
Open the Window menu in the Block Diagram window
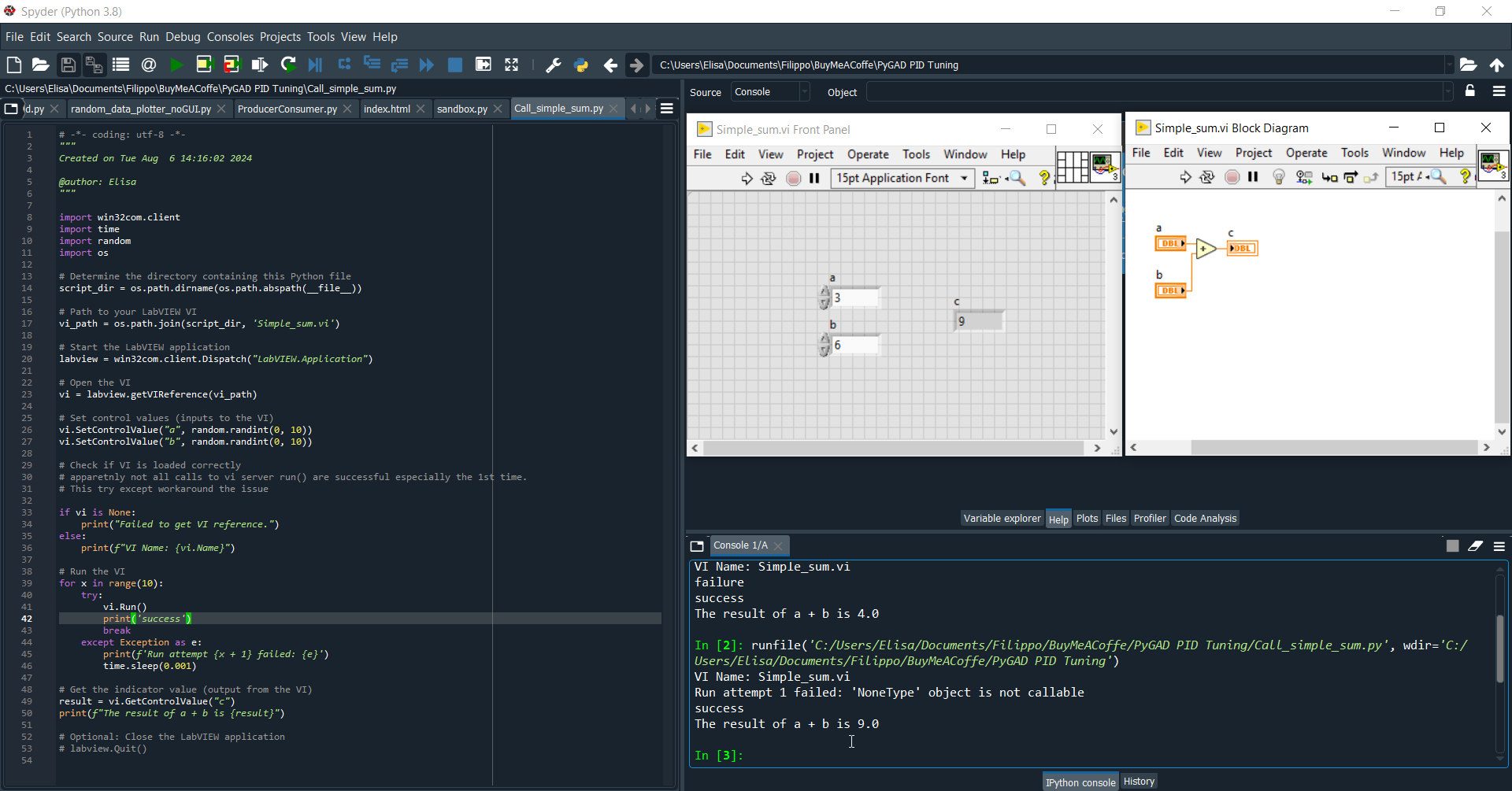click(1403, 153)
